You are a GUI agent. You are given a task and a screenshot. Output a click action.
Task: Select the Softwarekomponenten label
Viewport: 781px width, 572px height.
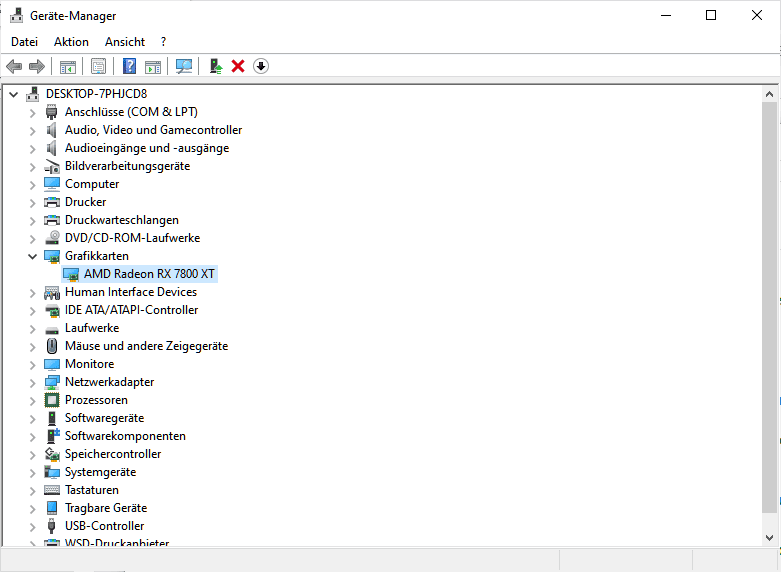click(126, 436)
